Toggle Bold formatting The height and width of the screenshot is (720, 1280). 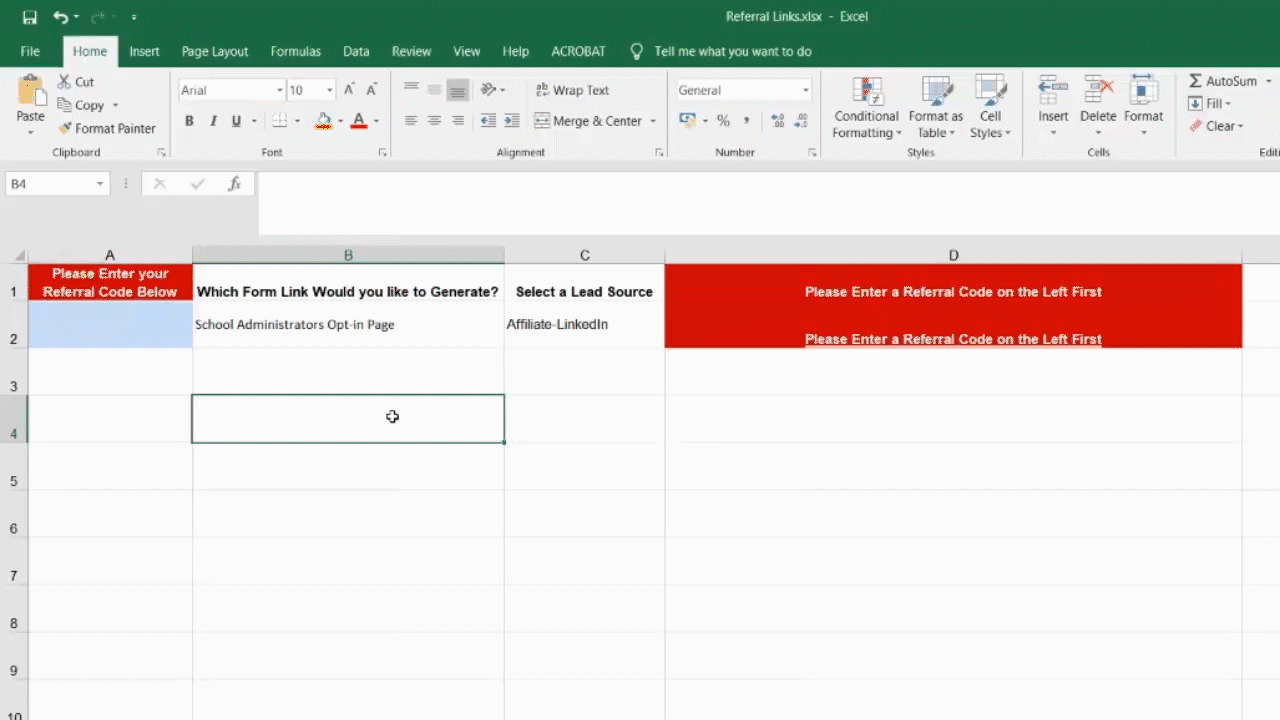point(189,121)
